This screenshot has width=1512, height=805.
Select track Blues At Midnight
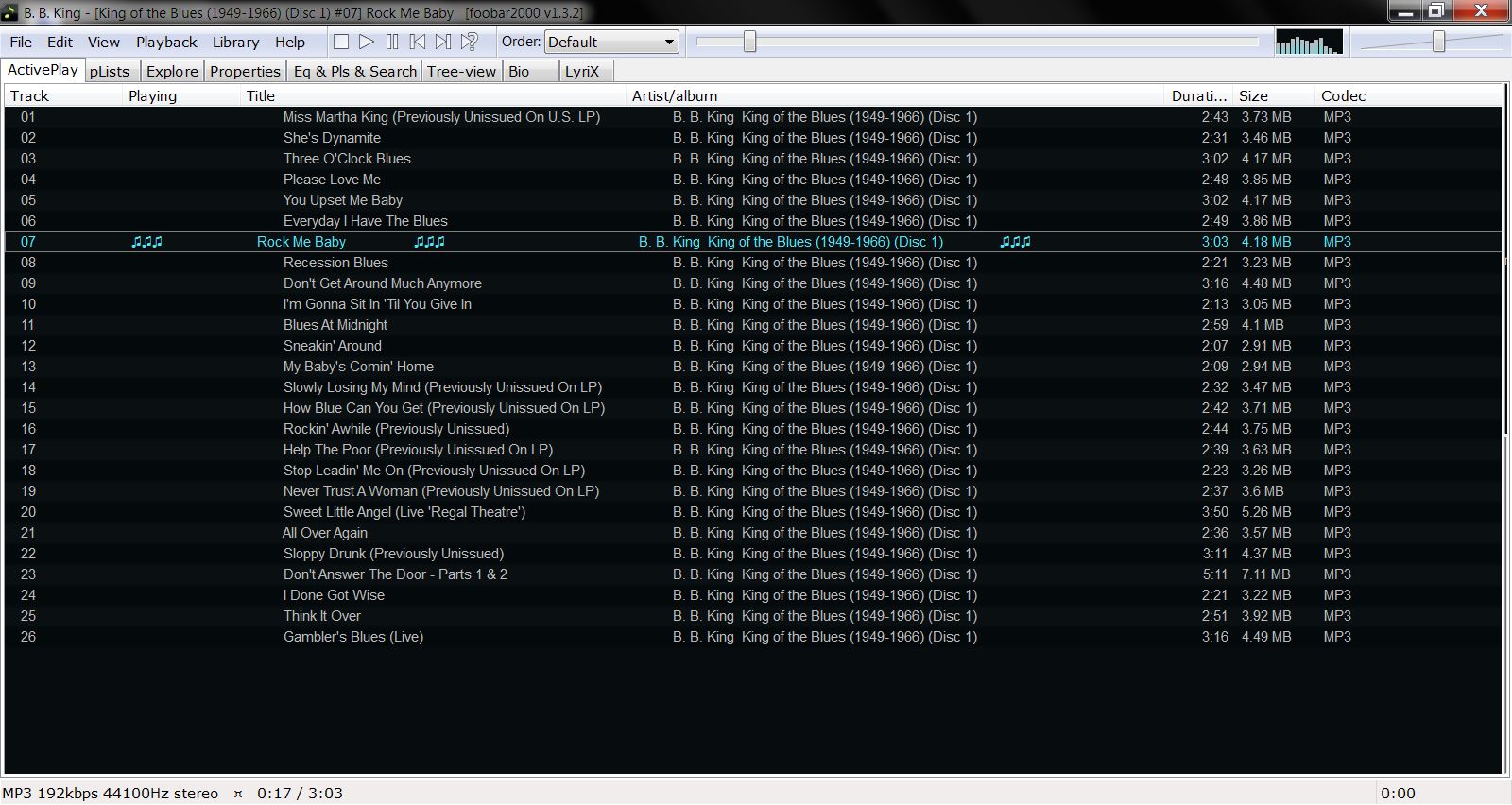coord(752,325)
